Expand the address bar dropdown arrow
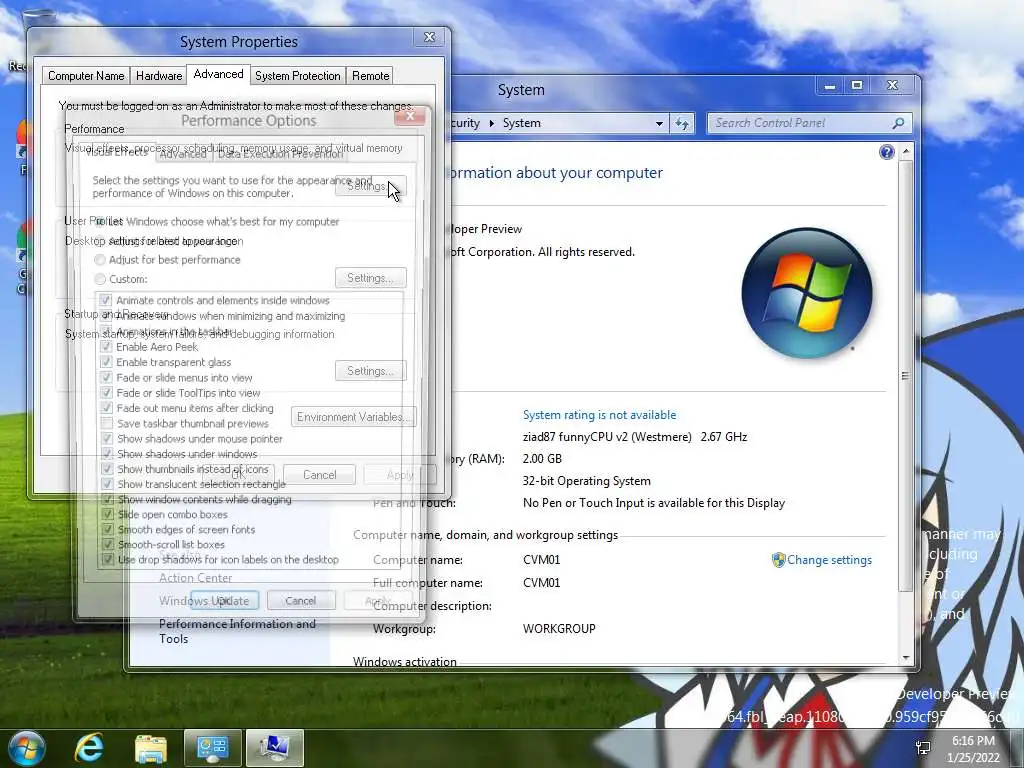Viewport: 1024px width, 768px height. [659, 123]
